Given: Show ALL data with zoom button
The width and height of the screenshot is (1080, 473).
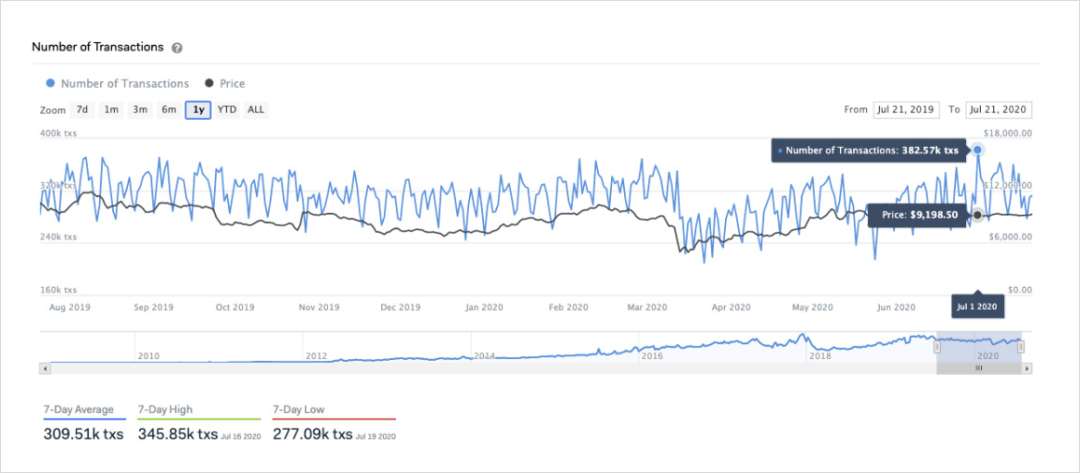Looking at the screenshot, I should (256, 110).
